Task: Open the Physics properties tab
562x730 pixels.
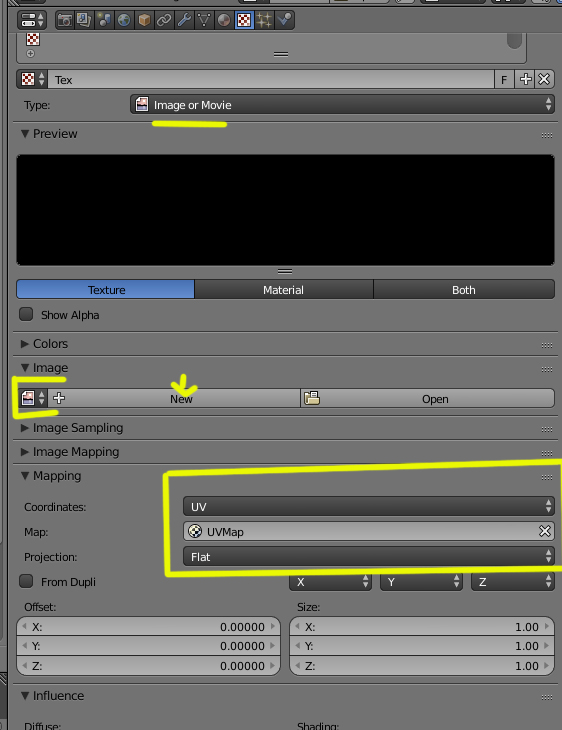Action: click(x=284, y=20)
